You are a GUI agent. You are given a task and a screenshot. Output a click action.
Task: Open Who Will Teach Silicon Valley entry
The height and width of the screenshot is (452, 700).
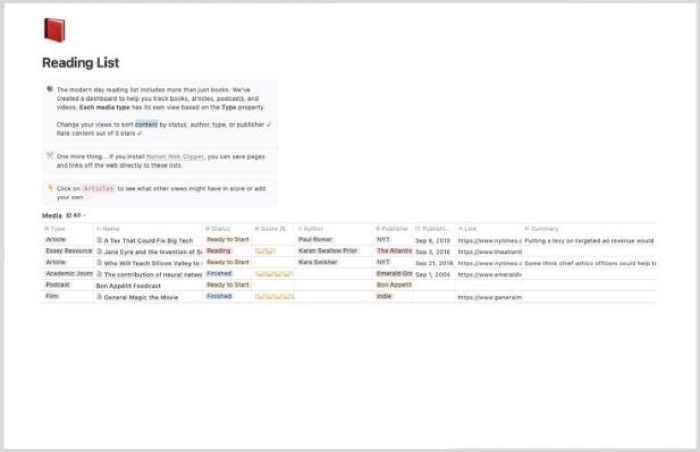click(x=153, y=263)
